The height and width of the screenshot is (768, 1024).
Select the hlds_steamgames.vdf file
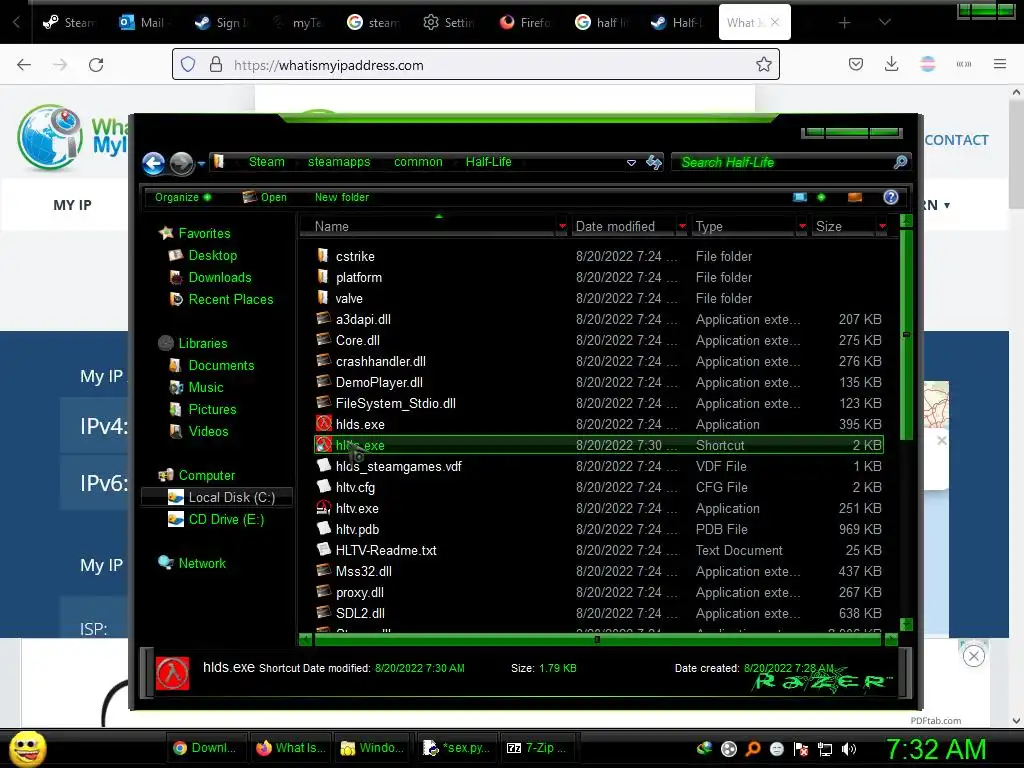coord(398,466)
